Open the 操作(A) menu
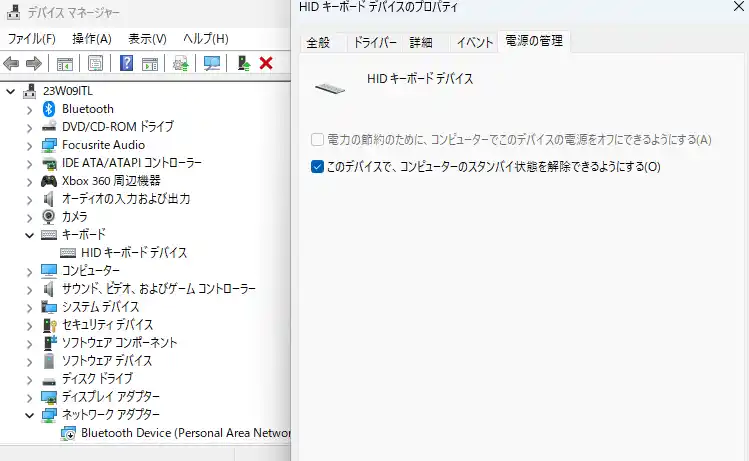 (x=92, y=39)
